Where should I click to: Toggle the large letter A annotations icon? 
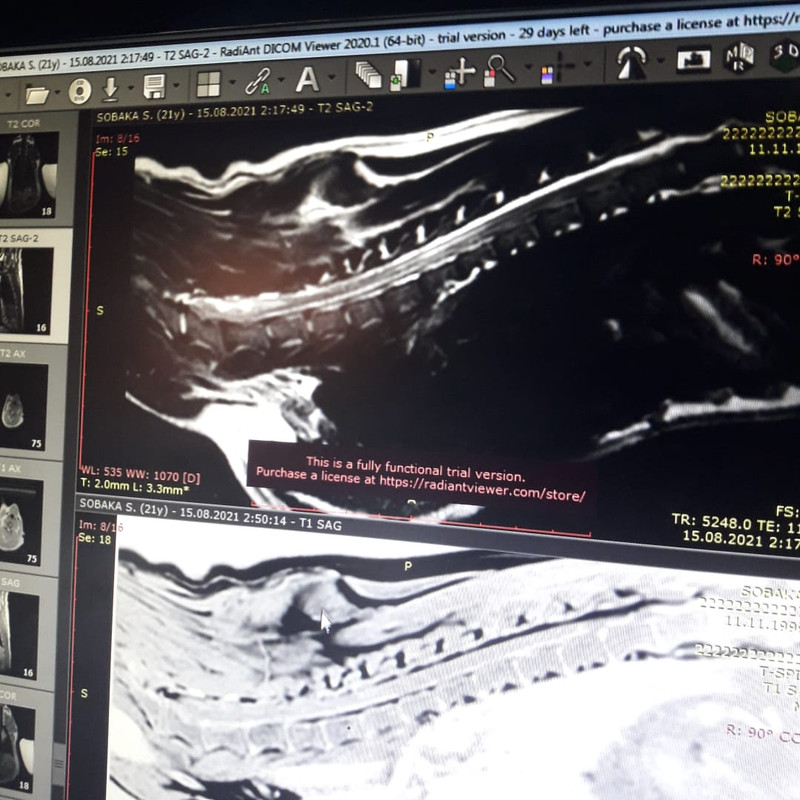pos(307,79)
